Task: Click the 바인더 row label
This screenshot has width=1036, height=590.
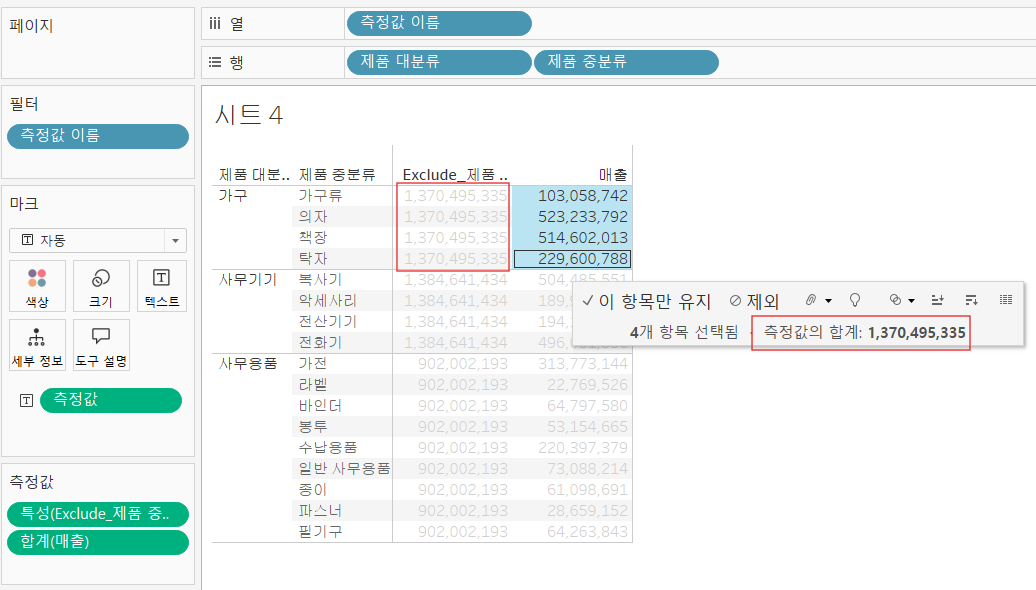Action: tap(320, 406)
